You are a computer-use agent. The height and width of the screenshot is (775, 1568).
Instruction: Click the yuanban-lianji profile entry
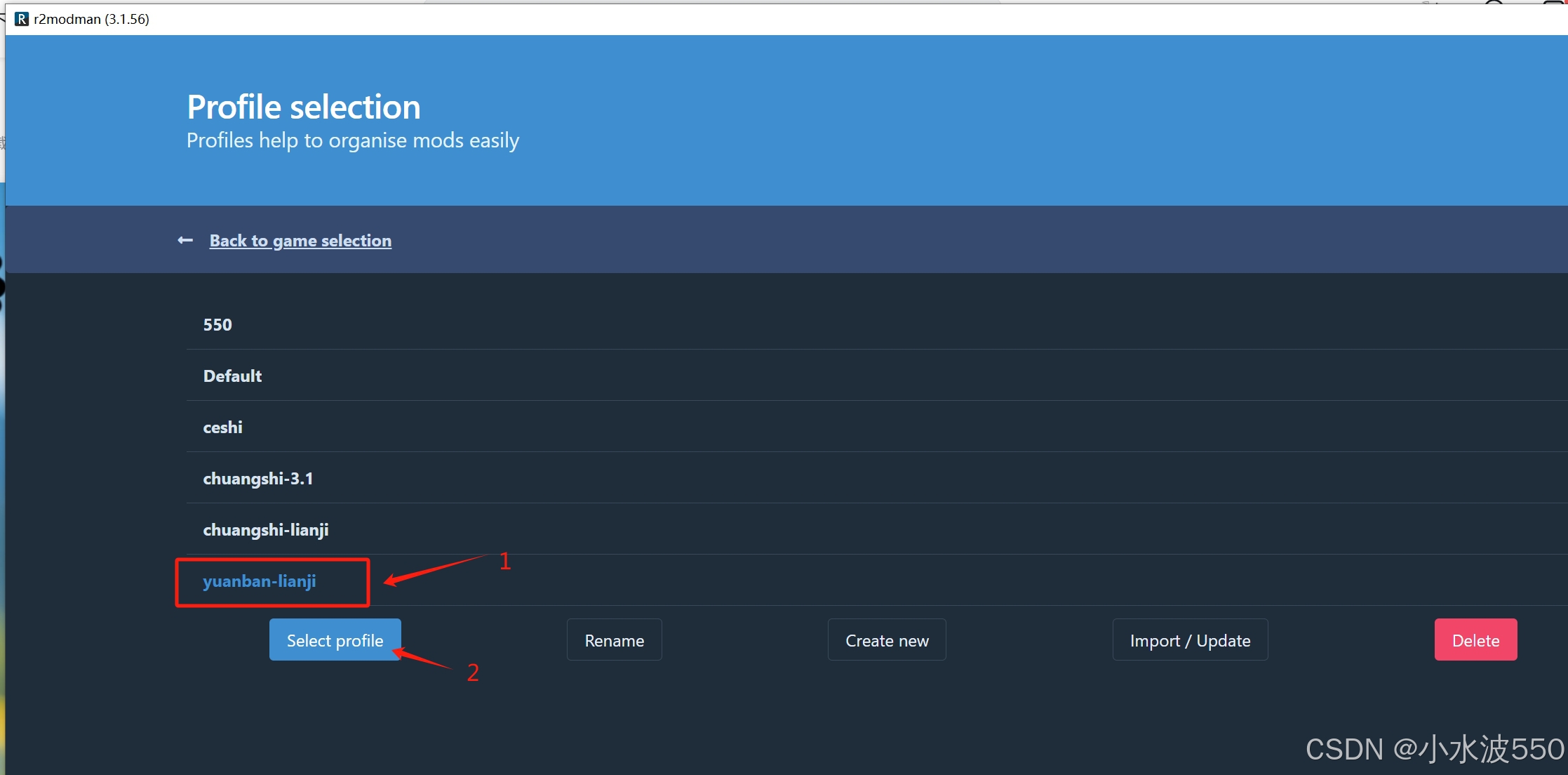[259, 581]
